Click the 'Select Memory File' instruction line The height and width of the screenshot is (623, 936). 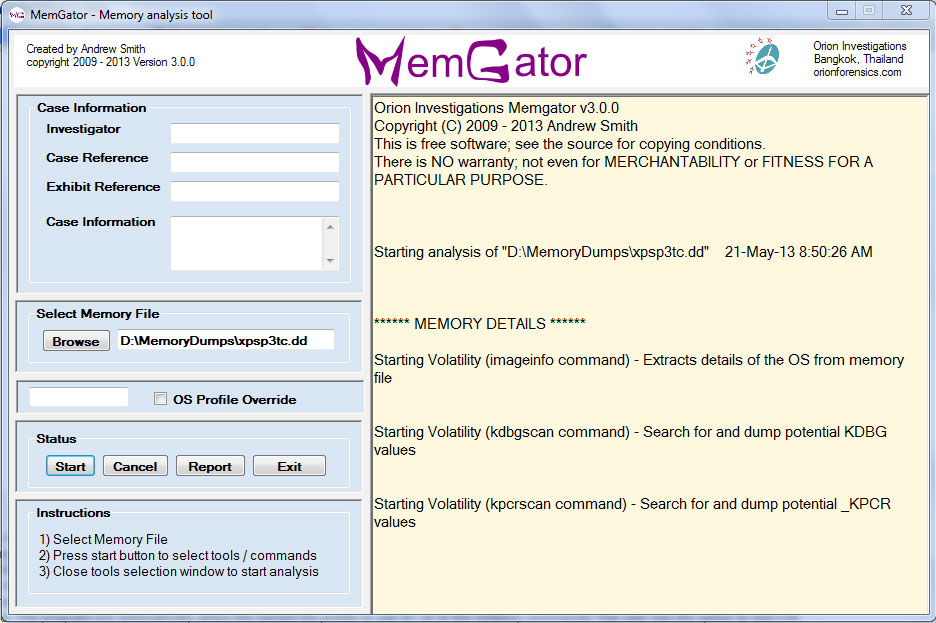(x=103, y=539)
